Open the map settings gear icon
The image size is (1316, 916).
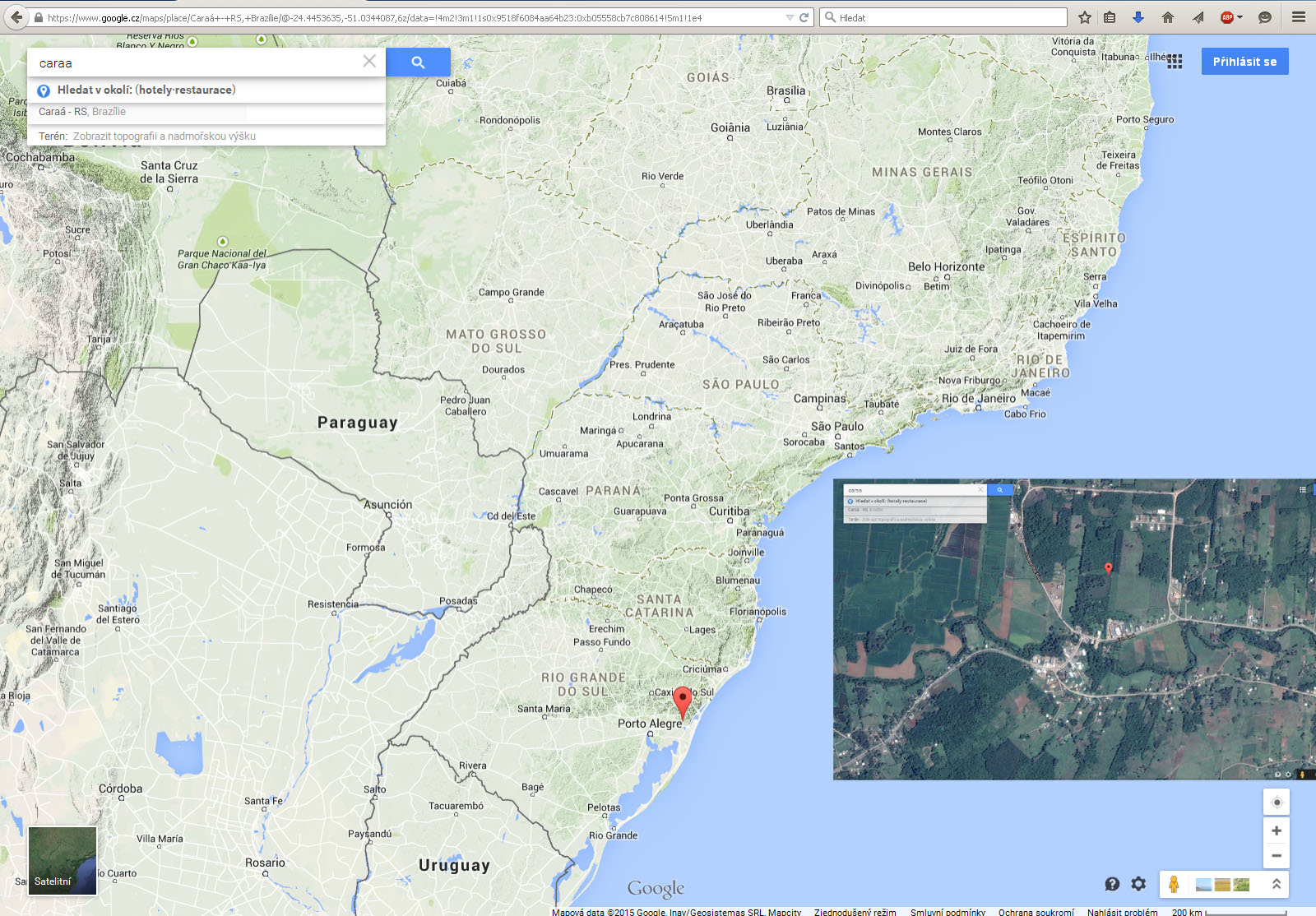click(1138, 884)
